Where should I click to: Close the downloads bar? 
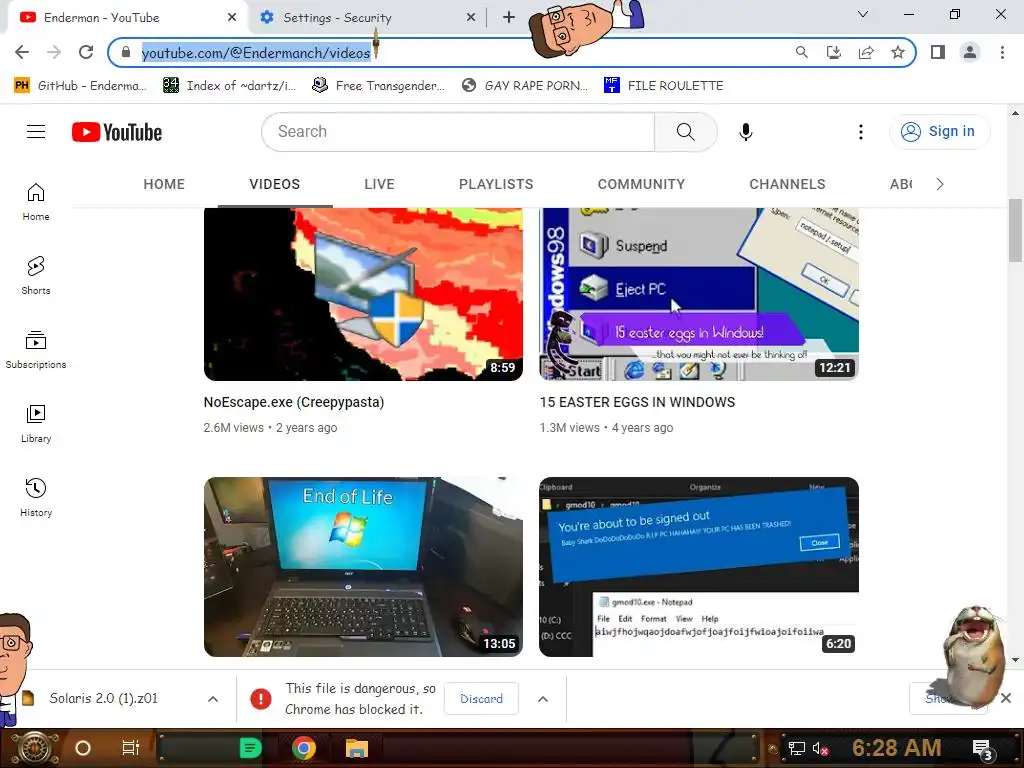coord(1006,698)
